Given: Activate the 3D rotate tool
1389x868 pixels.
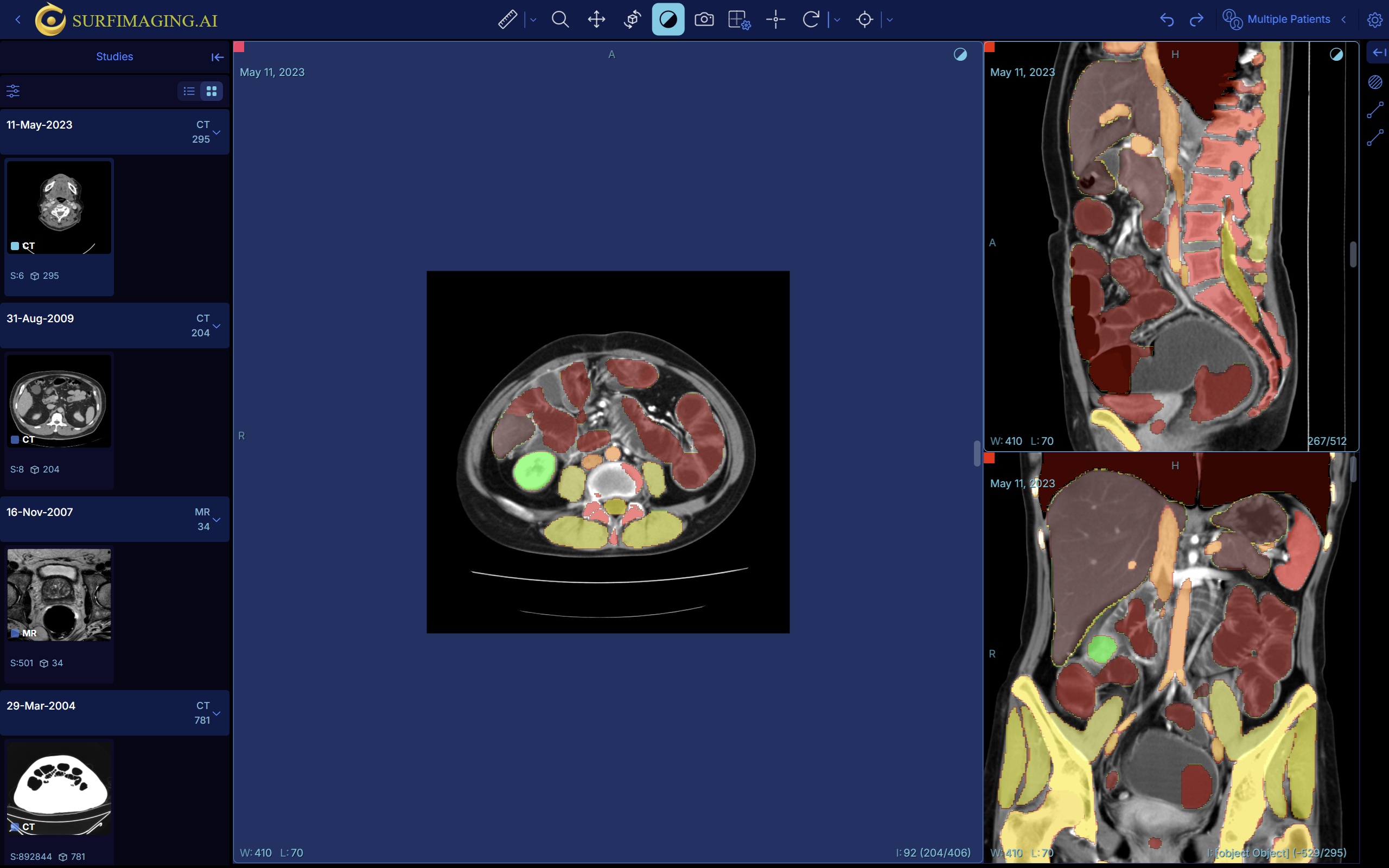Looking at the screenshot, I should click(632, 19).
